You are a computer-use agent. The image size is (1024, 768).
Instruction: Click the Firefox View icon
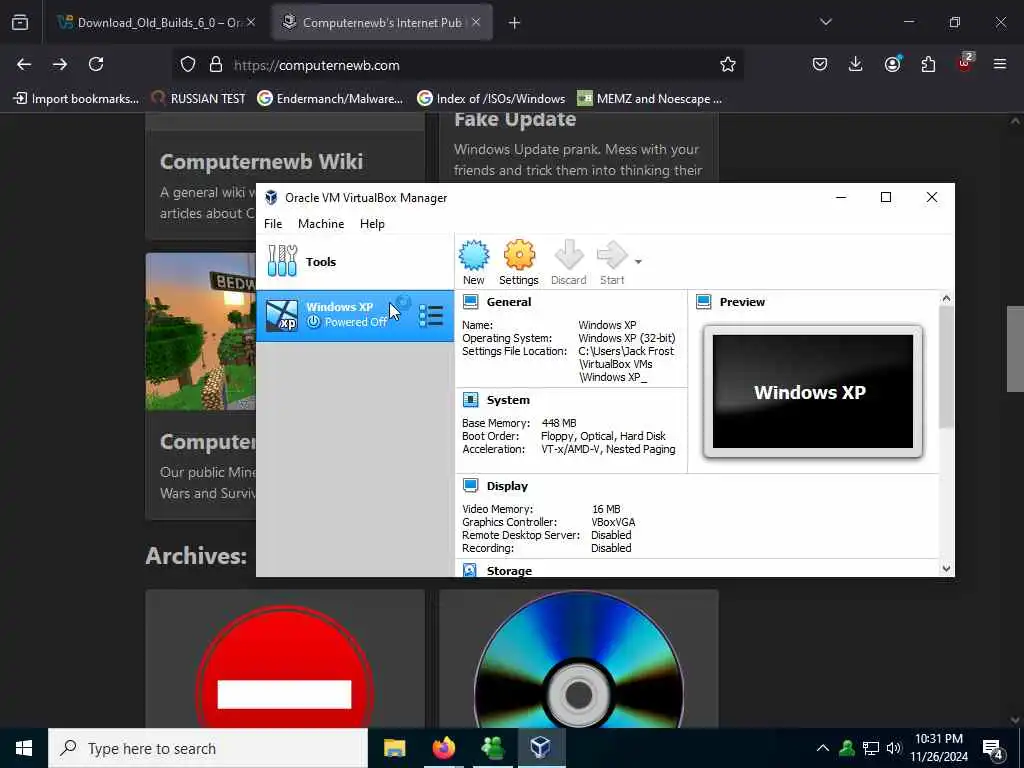[20, 23]
